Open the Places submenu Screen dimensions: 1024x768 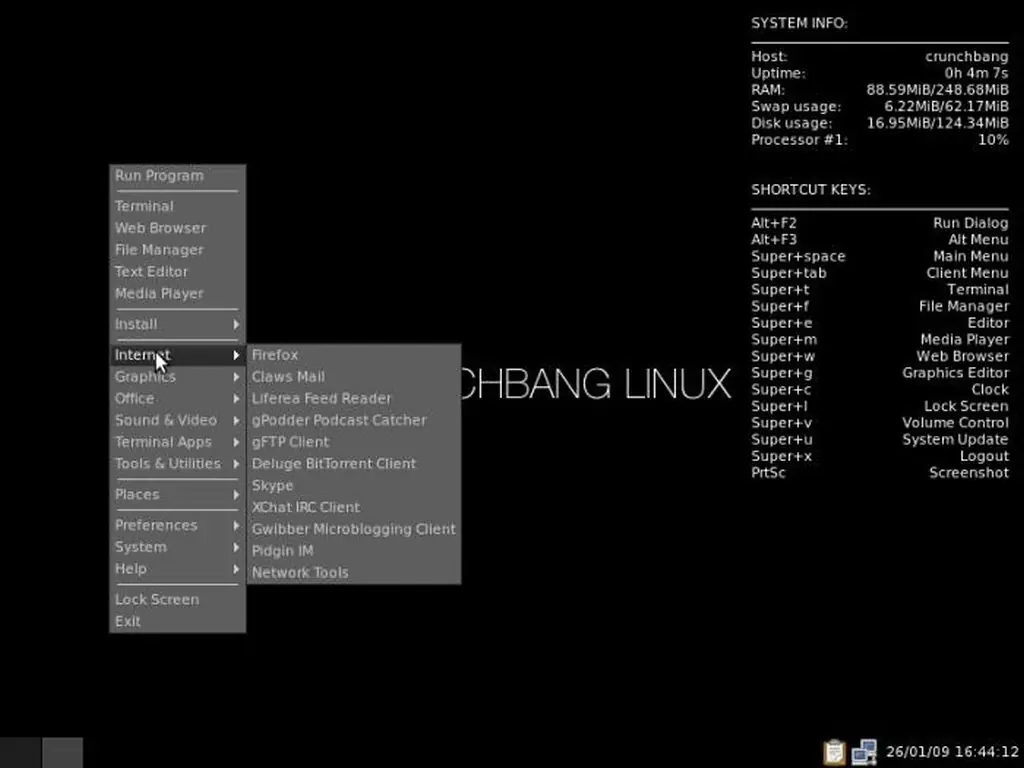pyautogui.click(x=177, y=494)
